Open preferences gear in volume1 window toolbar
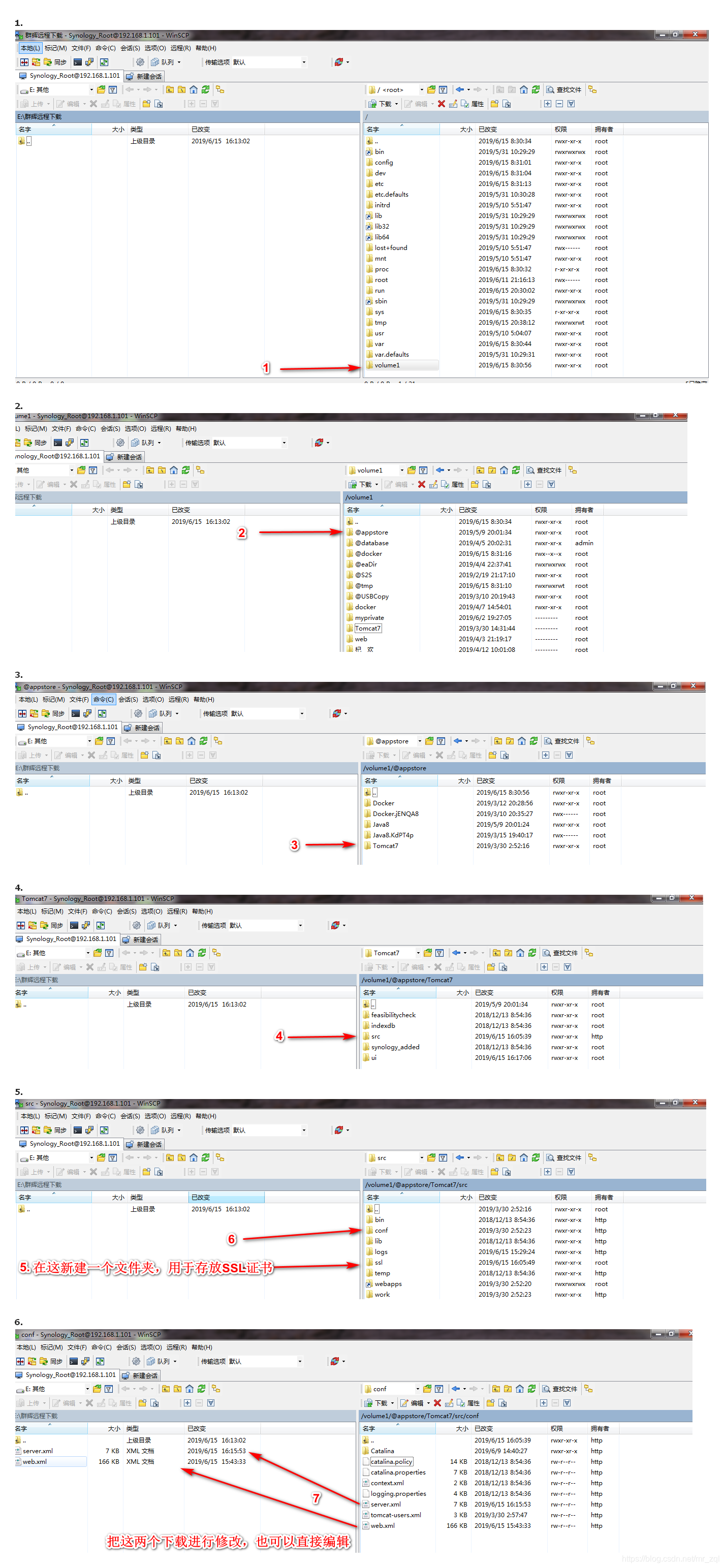The image size is (724, 1568). (x=120, y=443)
